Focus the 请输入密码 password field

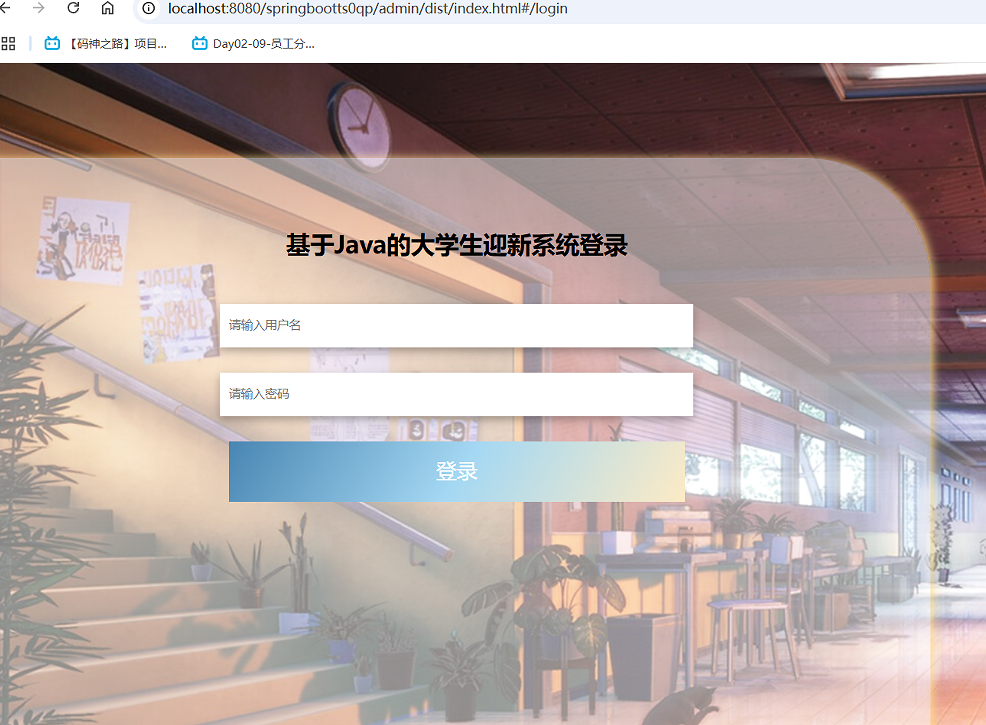click(456, 394)
